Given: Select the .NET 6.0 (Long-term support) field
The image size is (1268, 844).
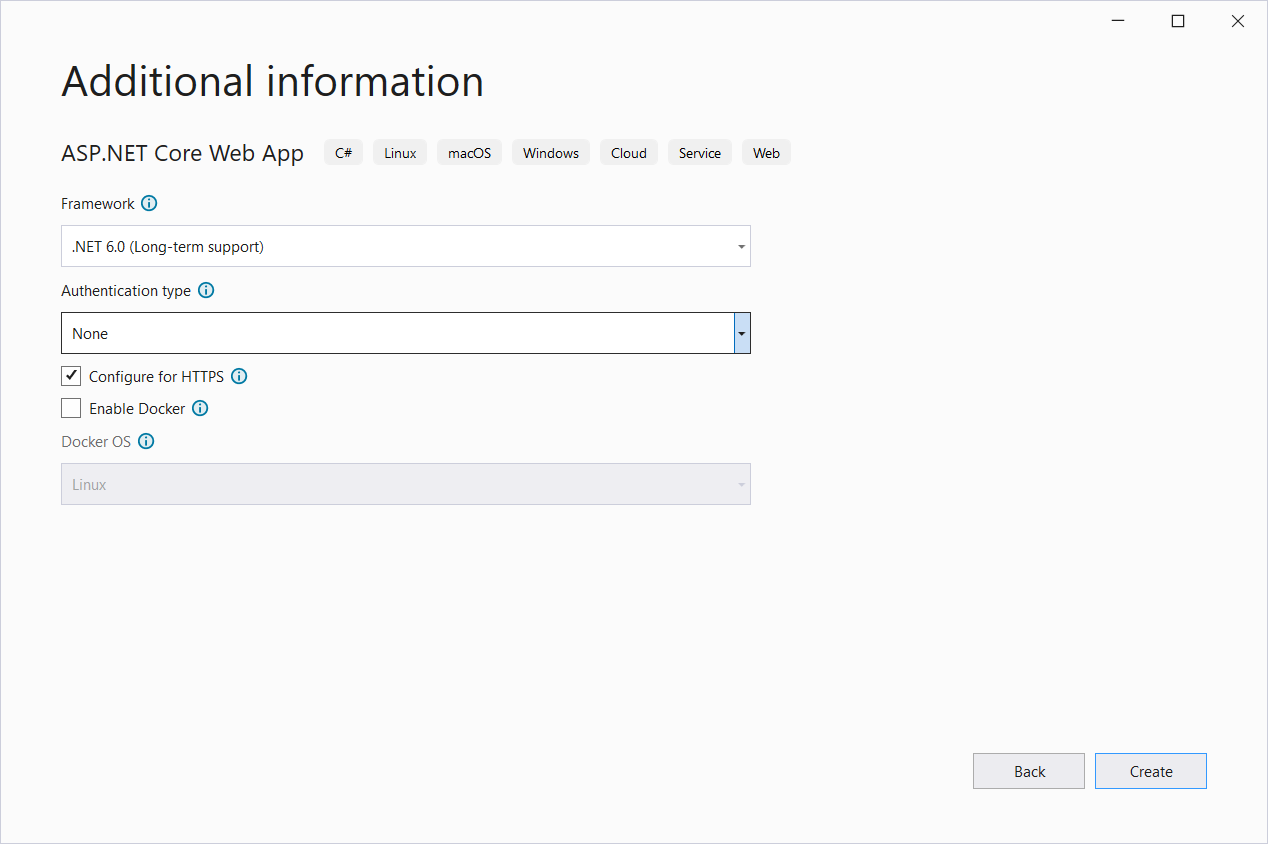Looking at the screenshot, I should click(x=406, y=246).
